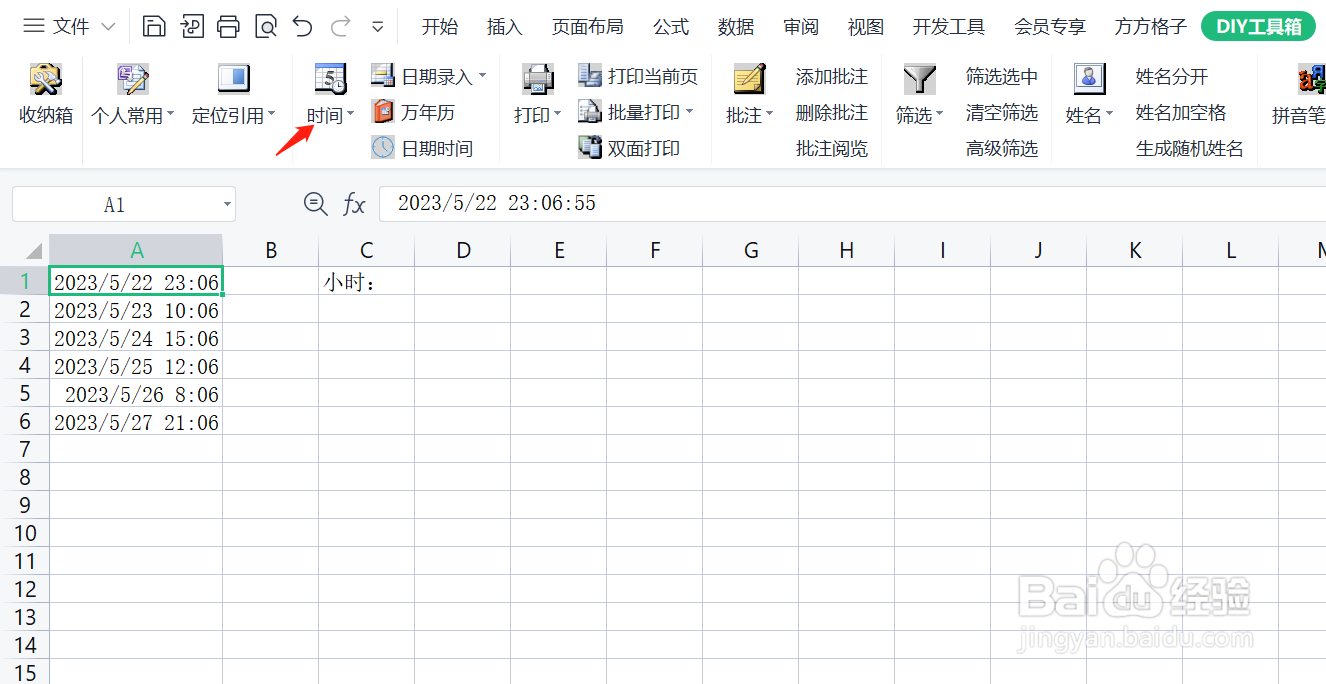
Task: Switch to the 页面布局 tab
Action: coord(588,27)
